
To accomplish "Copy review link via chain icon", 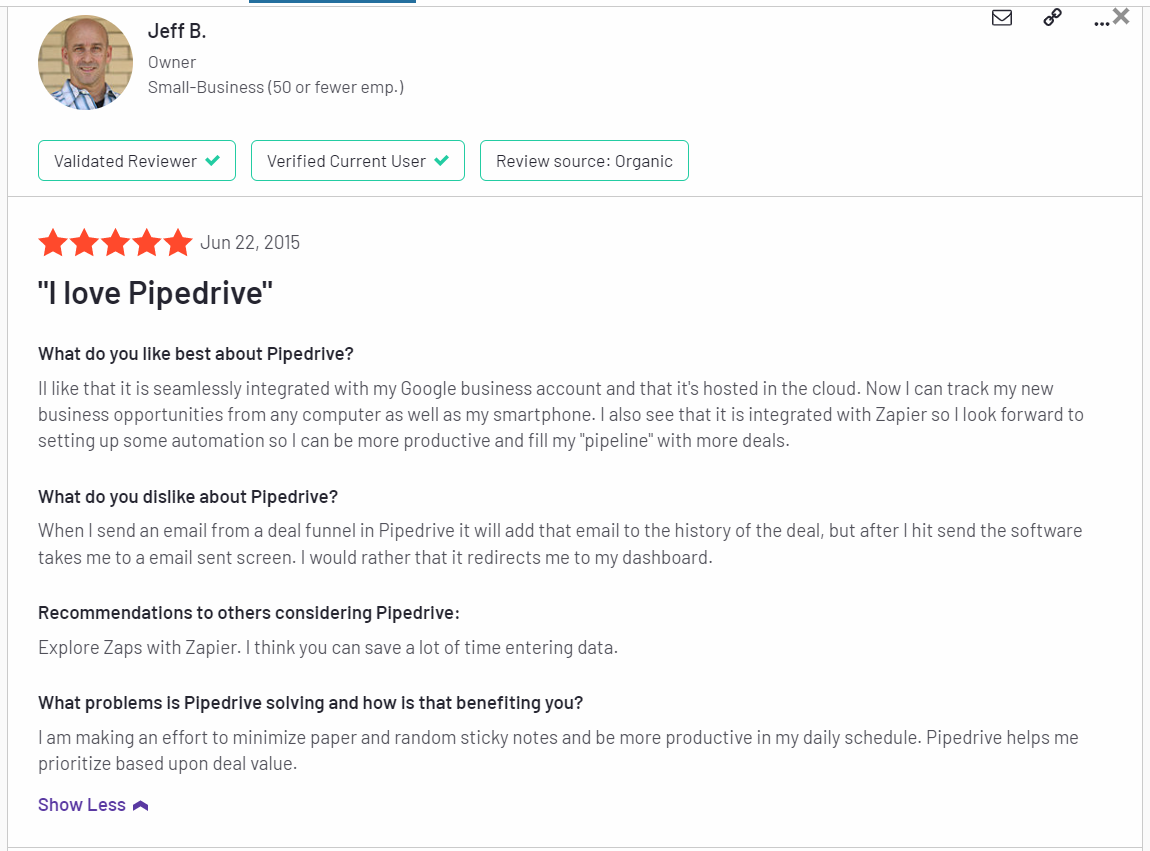I will 1052,18.
